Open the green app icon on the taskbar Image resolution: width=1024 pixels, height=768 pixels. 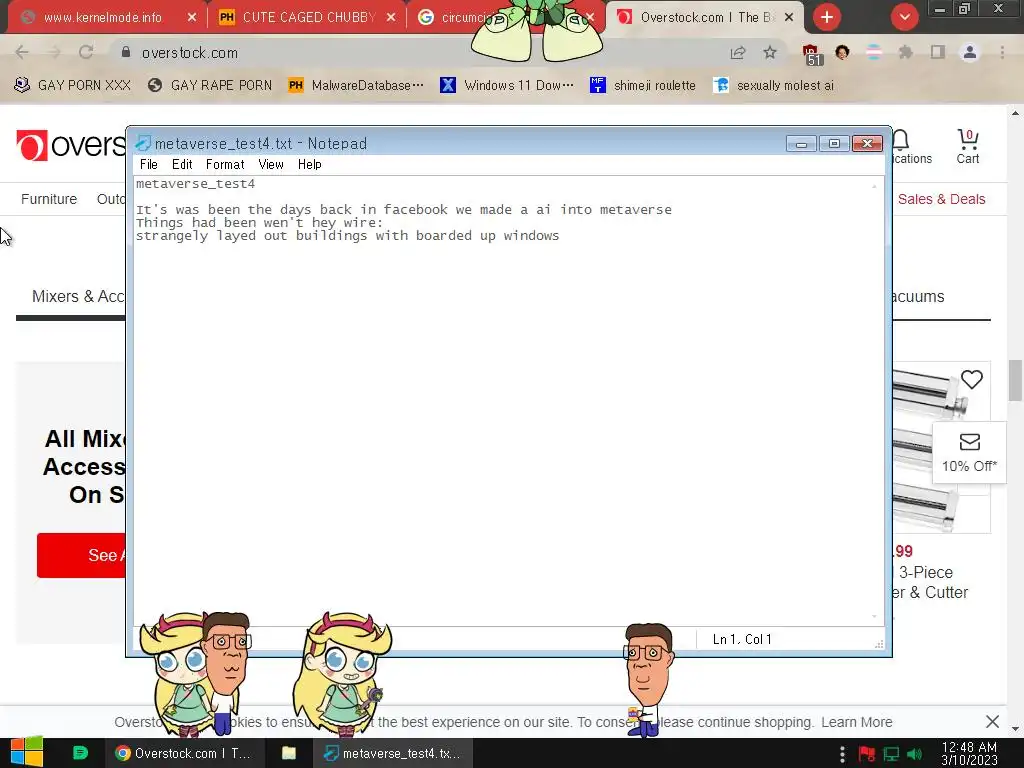pos(80,753)
